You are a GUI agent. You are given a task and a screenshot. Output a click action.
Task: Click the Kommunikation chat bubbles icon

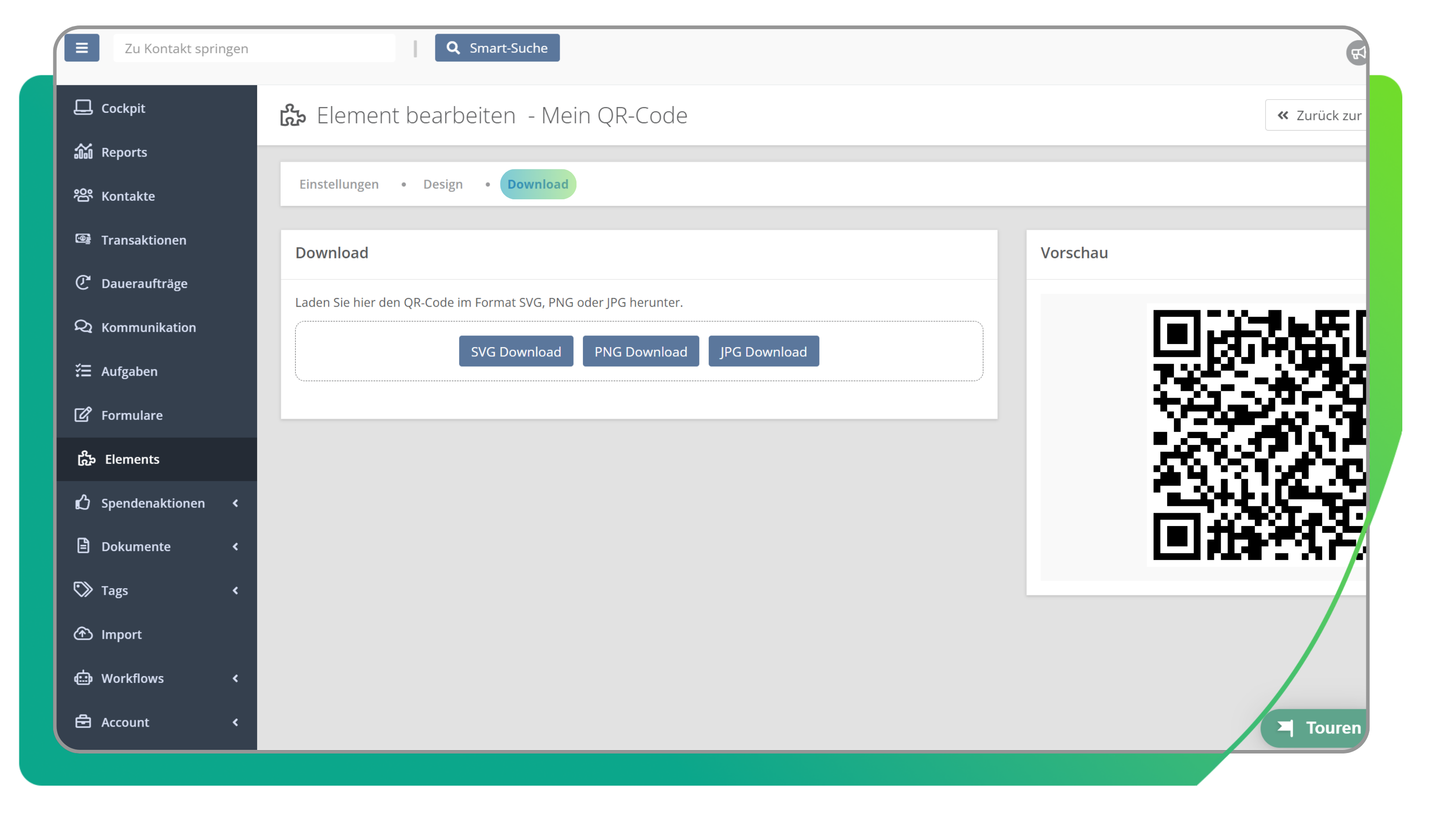(x=83, y=327)
